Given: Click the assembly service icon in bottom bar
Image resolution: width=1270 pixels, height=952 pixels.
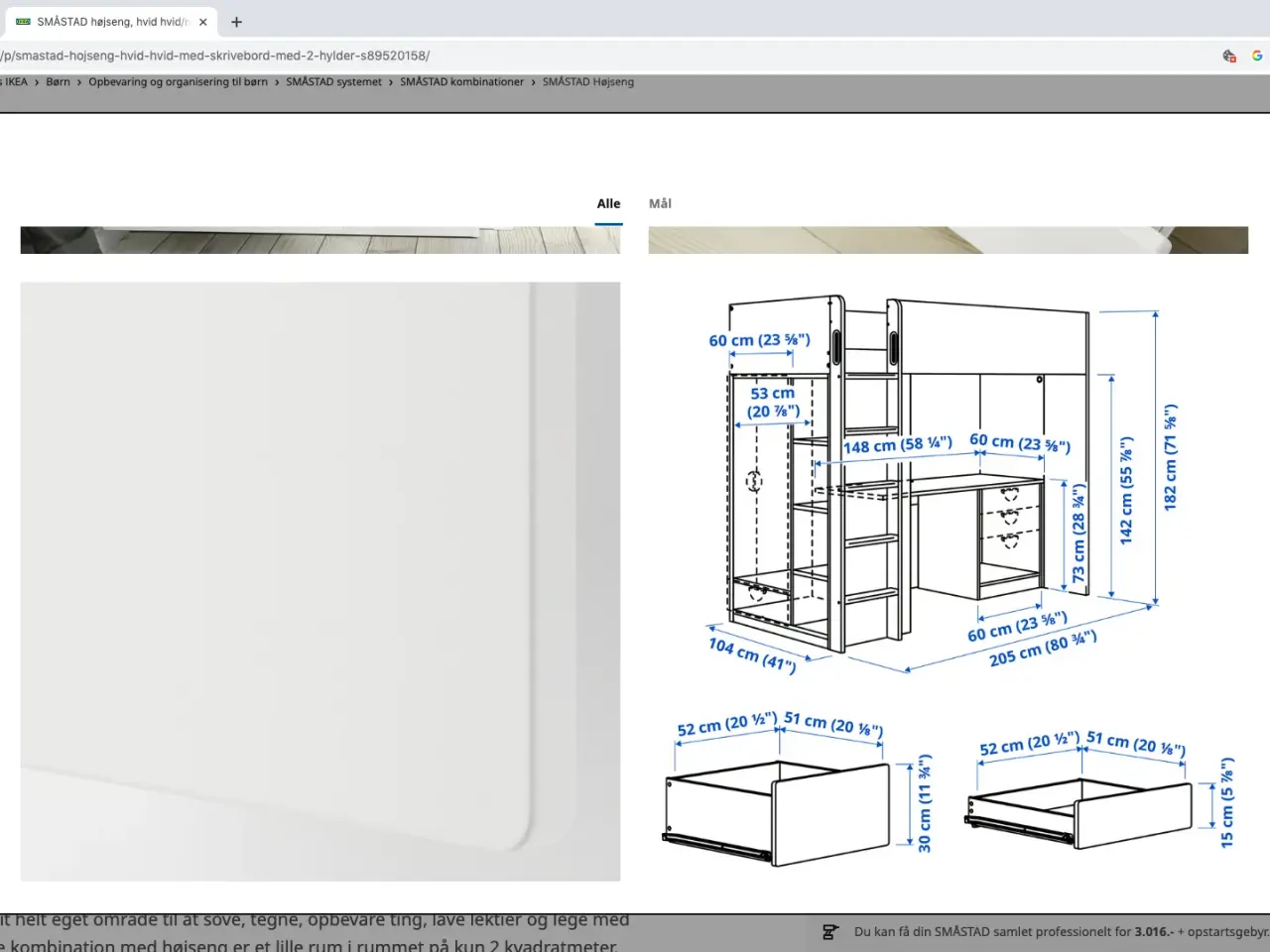Looking at the screenshot, I should pyautogui.click(x=830, y=932).
